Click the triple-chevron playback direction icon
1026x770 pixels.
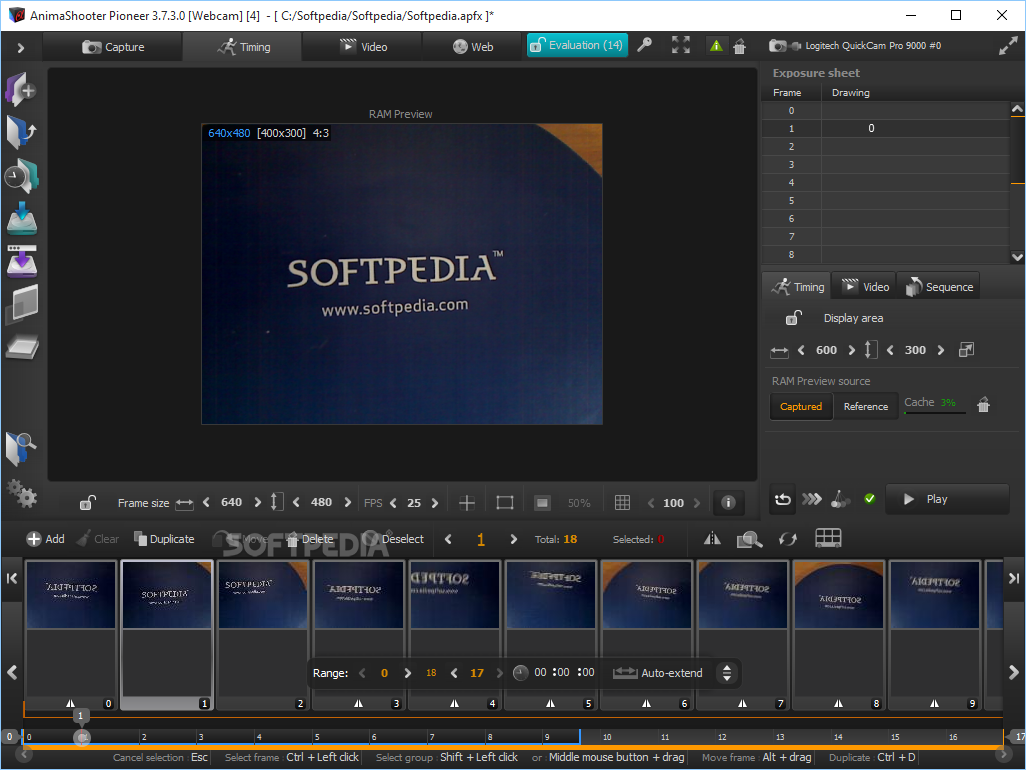point(811,499)
